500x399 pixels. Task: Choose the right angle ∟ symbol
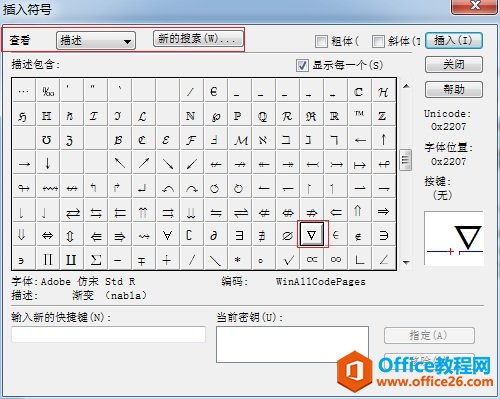[359, 259]
